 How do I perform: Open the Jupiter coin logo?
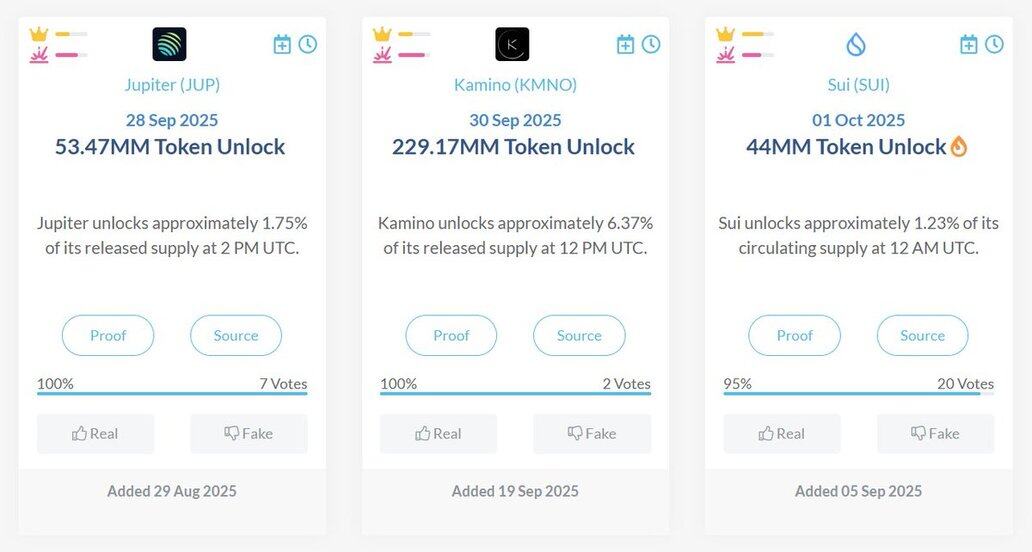pyautogui.click(x=169, y=44)
